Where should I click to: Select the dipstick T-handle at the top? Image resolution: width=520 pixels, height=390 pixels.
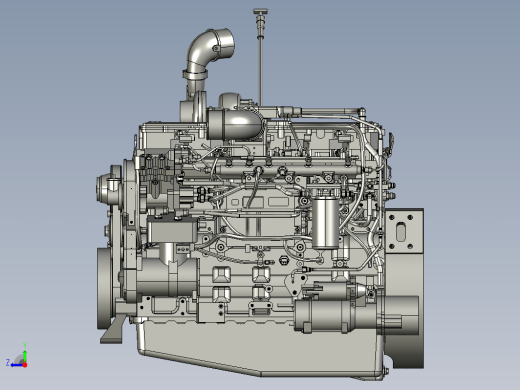(x=260, y=12)
